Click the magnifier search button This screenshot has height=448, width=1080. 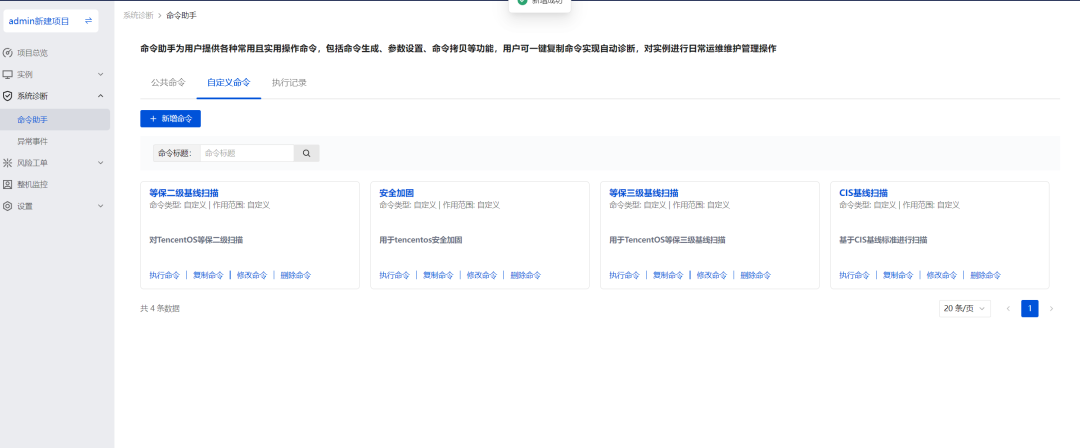306,154
